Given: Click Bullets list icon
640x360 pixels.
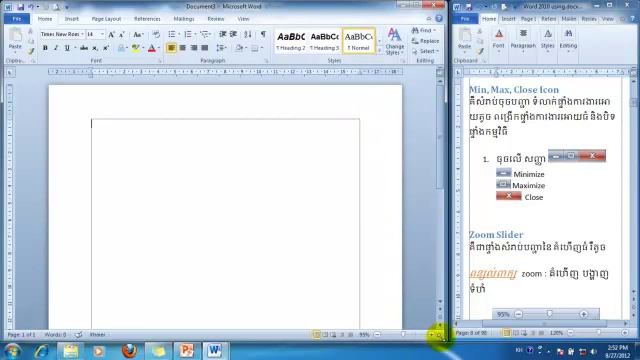Looking at the screenshot, I should coord(171,34).
